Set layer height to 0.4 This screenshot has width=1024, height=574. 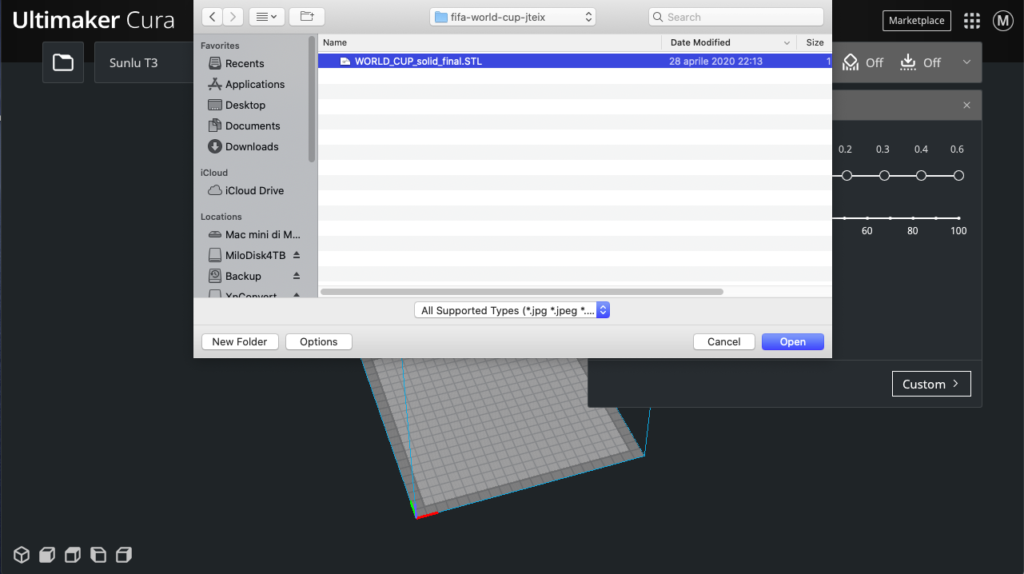click(x=921, y=176)
